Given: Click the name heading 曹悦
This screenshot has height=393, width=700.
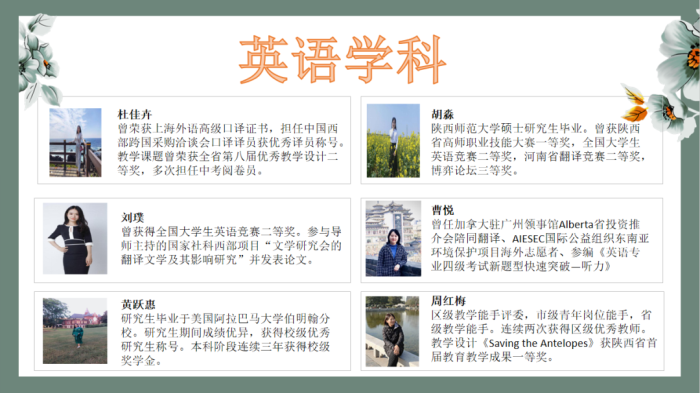Looking at the screenshot, I should coord(442,210).
